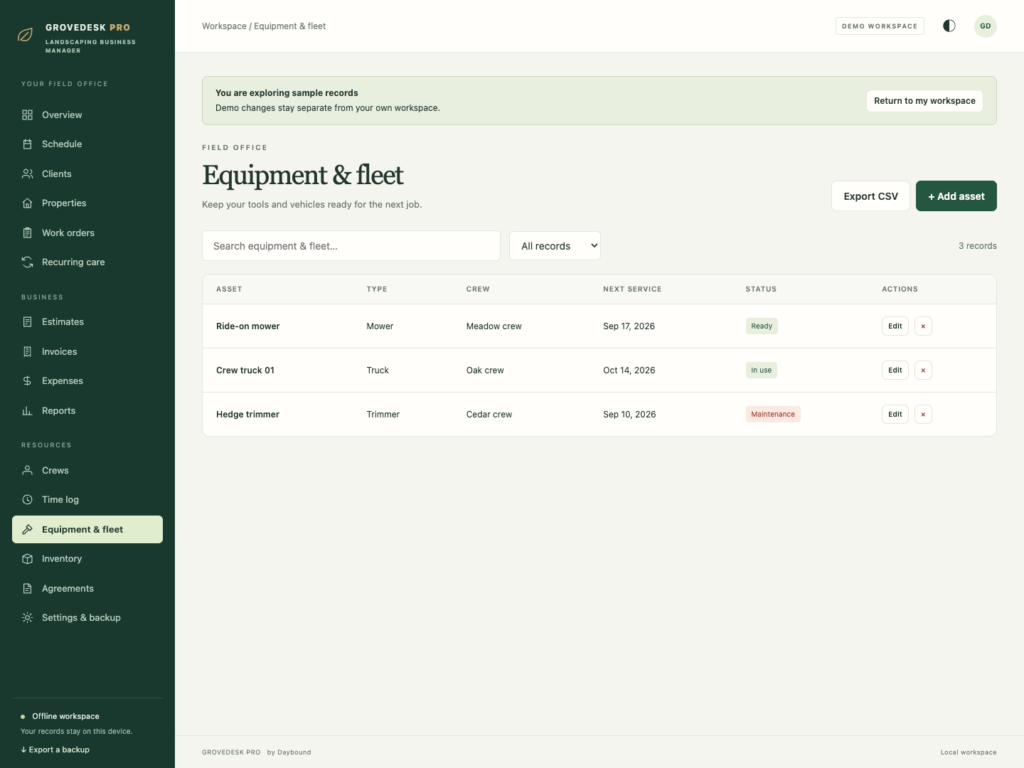Click the Properties house icon
This screenshot has height=768, width=1024.
pos(27,203)
